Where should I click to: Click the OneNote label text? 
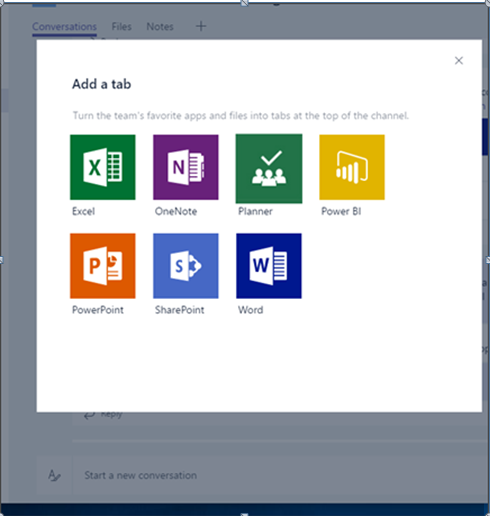pos(176,211)
